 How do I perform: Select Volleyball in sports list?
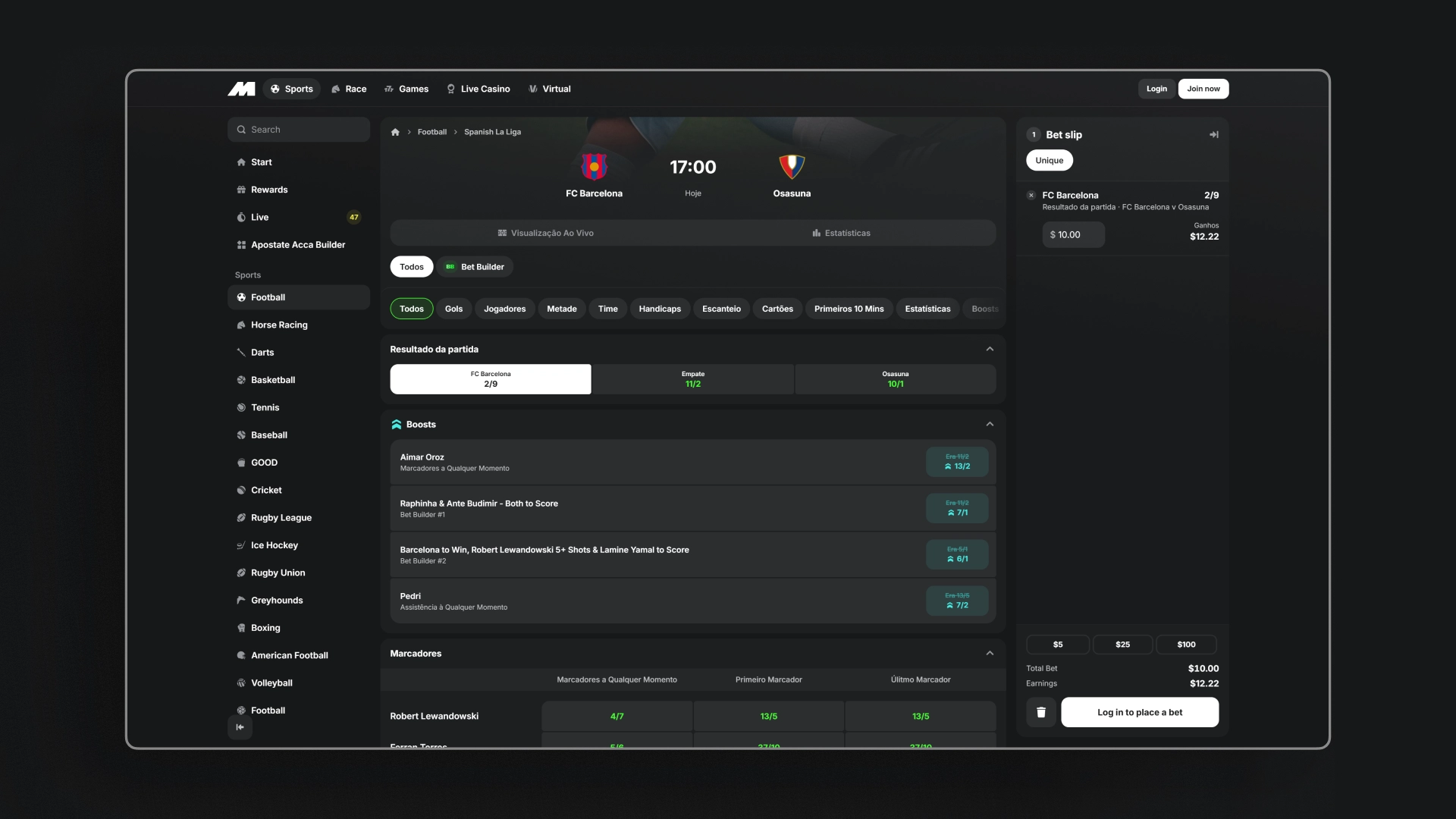(299, 683)
